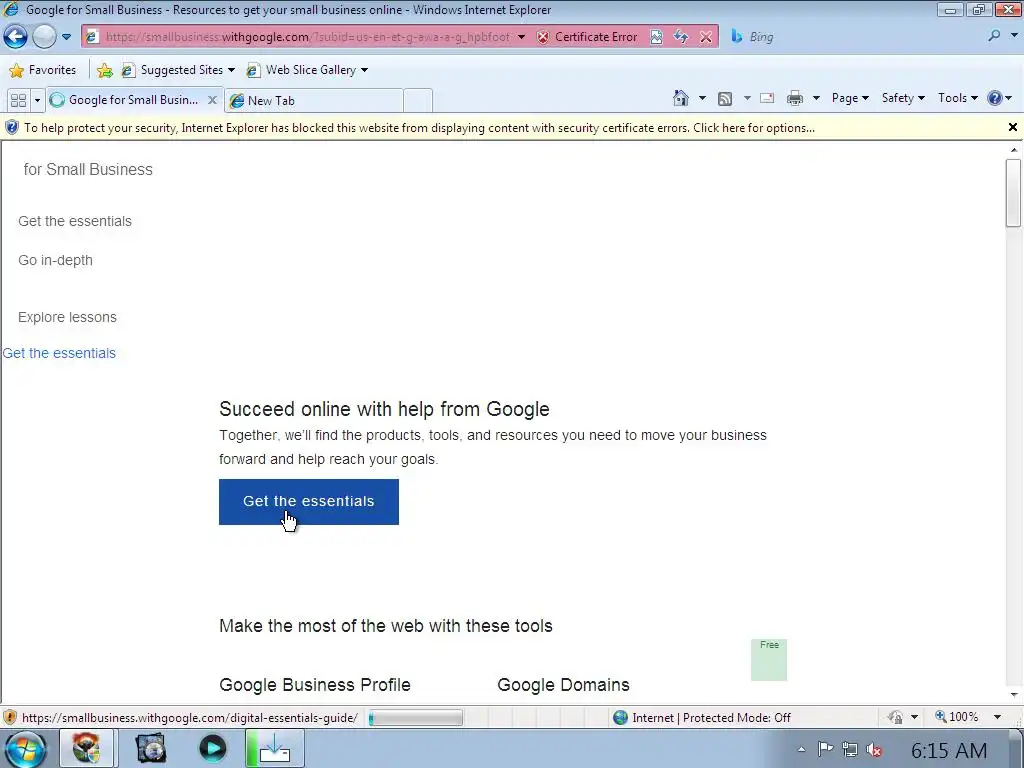Click the Print toolbar icon
The width and height of the screenshot is (1024, 768).
pos(795,99)
